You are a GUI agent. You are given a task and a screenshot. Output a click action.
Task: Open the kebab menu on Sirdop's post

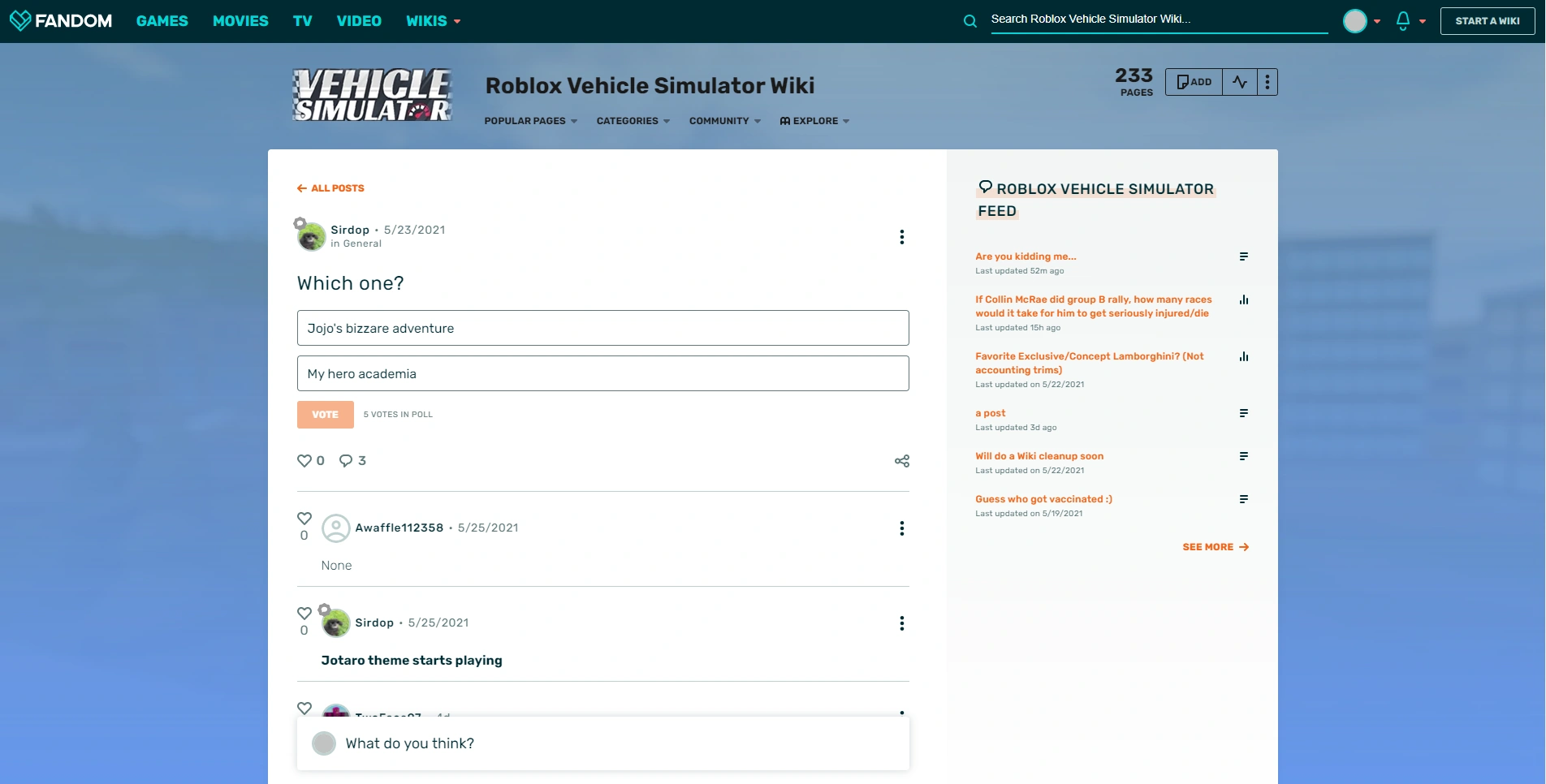(901, 237)
